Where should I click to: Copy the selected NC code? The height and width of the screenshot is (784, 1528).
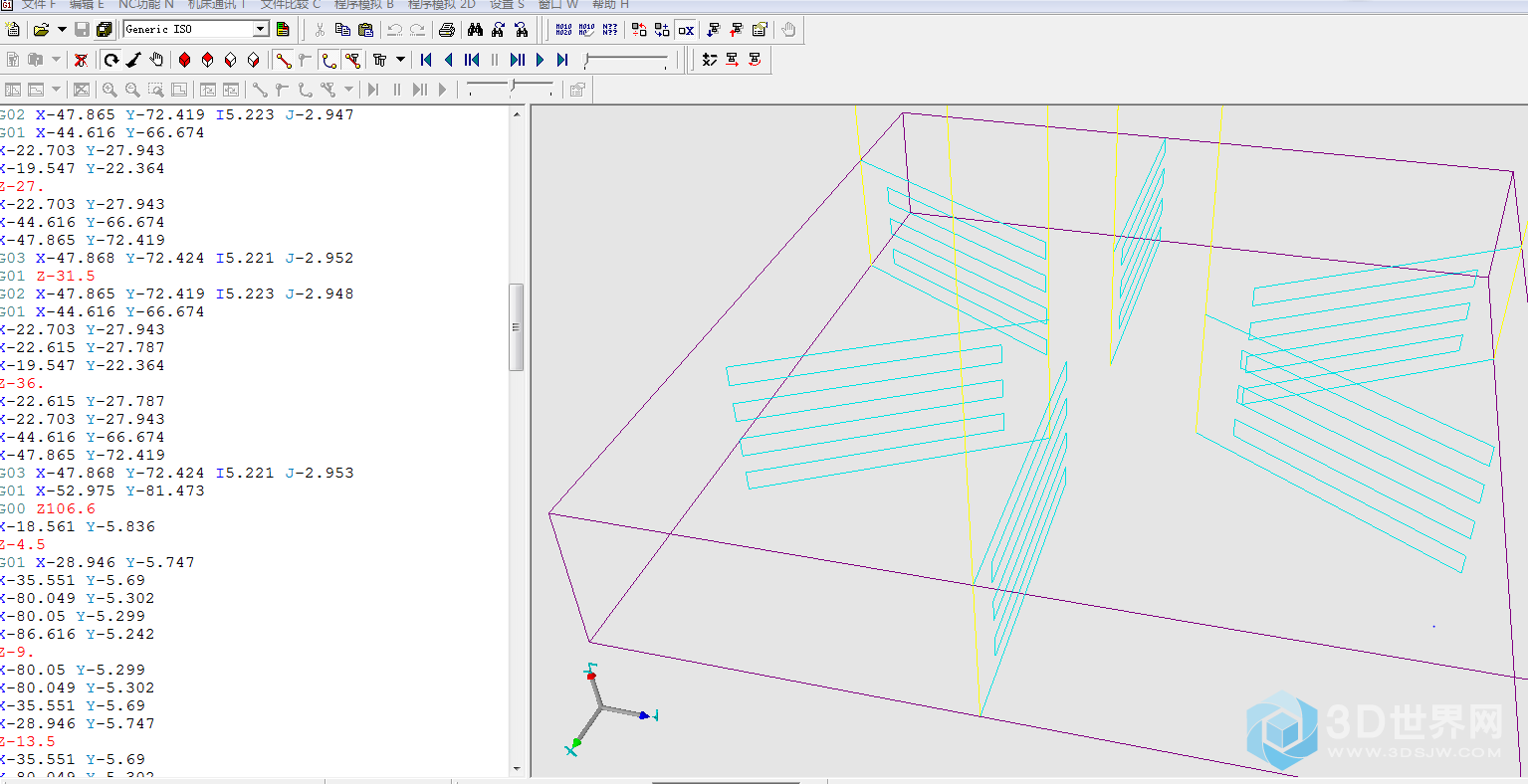pyautogui.click(x=342, y=30)
